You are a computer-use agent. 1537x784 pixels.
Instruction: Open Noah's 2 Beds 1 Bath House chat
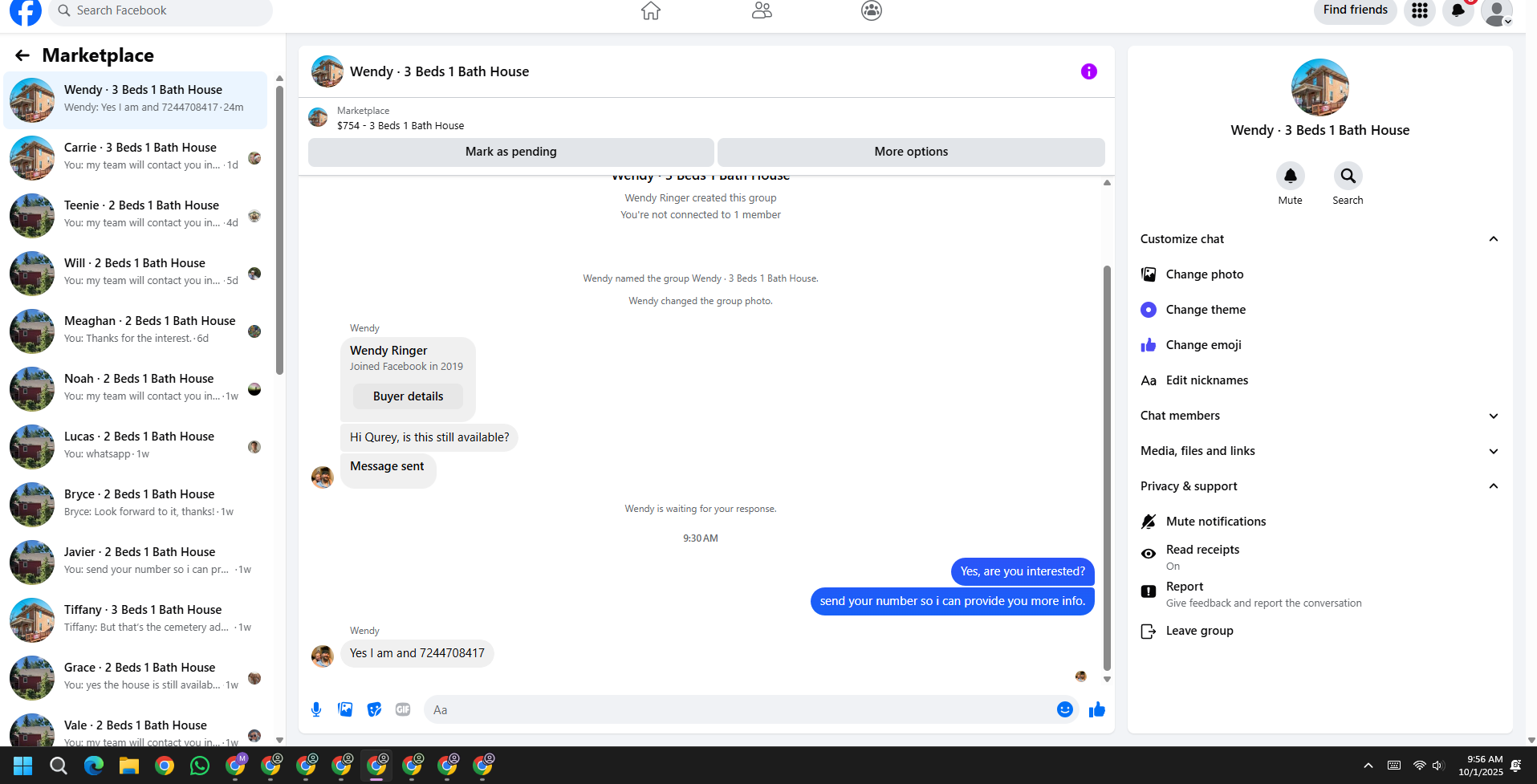135,388
